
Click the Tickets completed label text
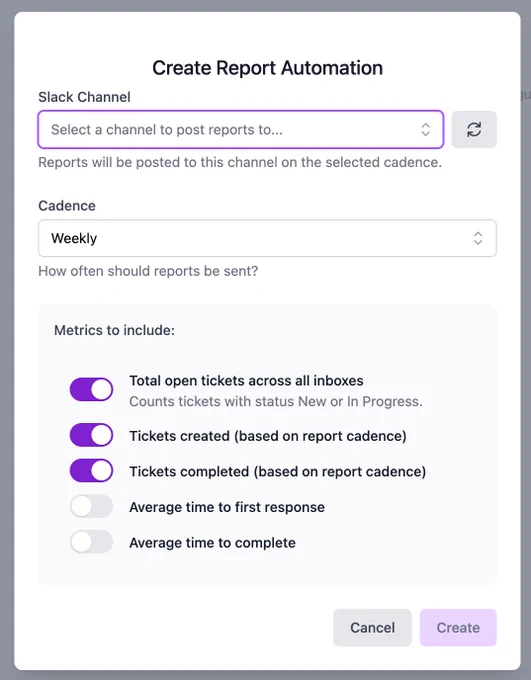278,471
